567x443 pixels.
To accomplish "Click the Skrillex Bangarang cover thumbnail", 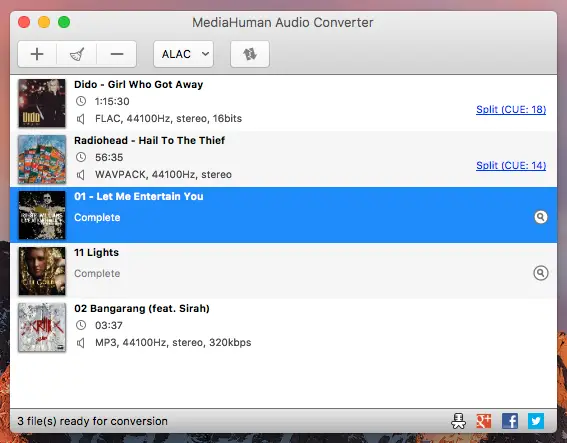I will pyautogui.click(x=42, y=327).
